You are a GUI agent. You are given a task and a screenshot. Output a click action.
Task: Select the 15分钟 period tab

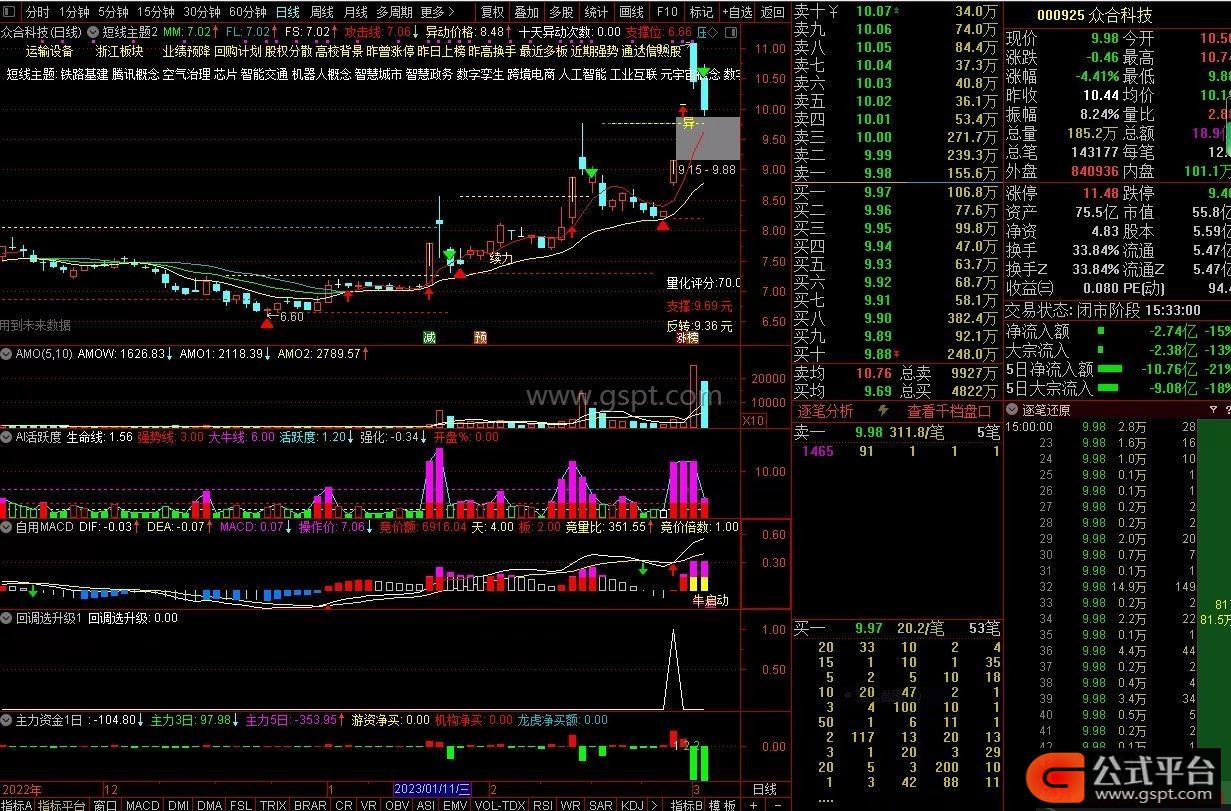pos(156,12)
